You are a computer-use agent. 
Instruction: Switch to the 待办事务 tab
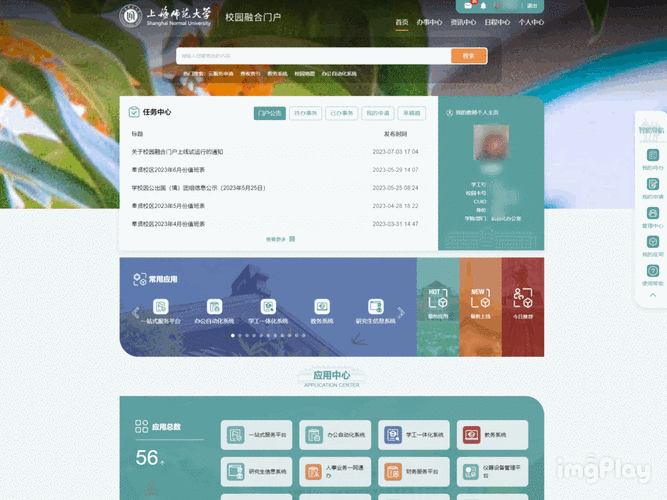[x=305, y=113]
